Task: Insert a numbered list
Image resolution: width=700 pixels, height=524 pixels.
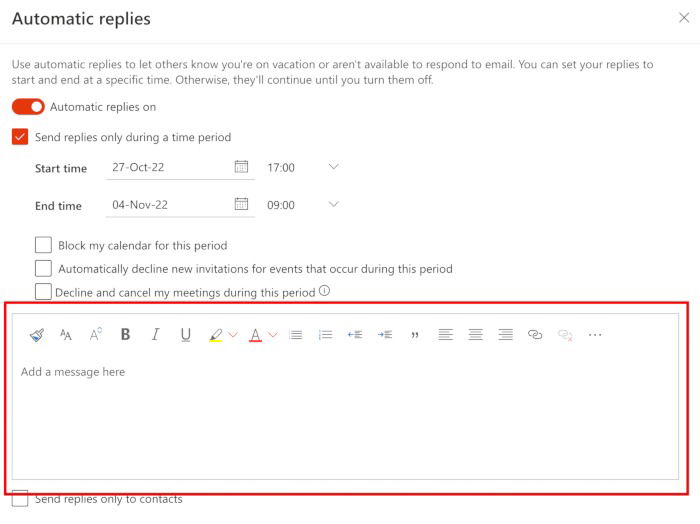Action: click(x=325, y=335)
